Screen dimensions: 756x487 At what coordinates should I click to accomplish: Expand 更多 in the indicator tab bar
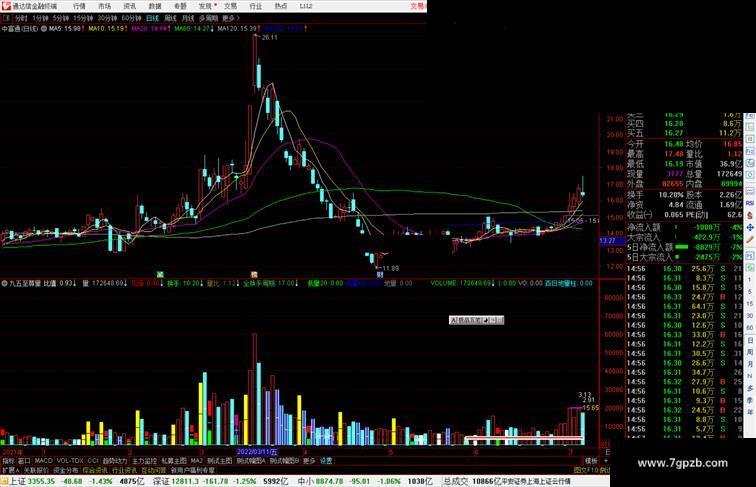click(309, 461)
